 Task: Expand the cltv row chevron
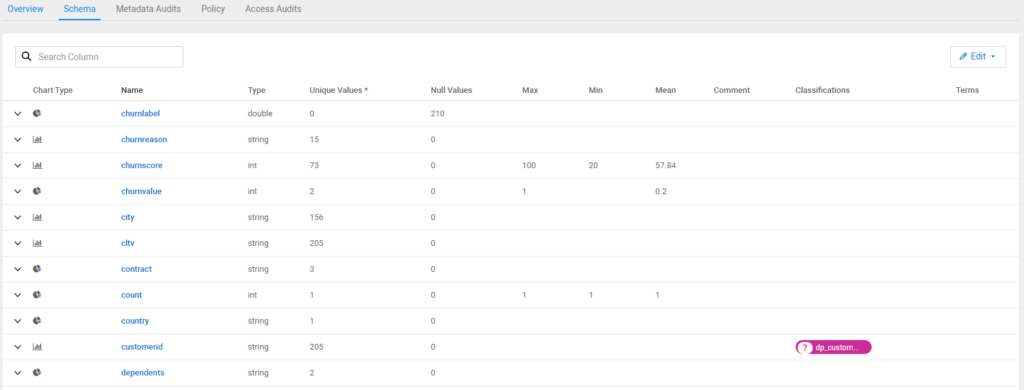(x=18, y=244)
